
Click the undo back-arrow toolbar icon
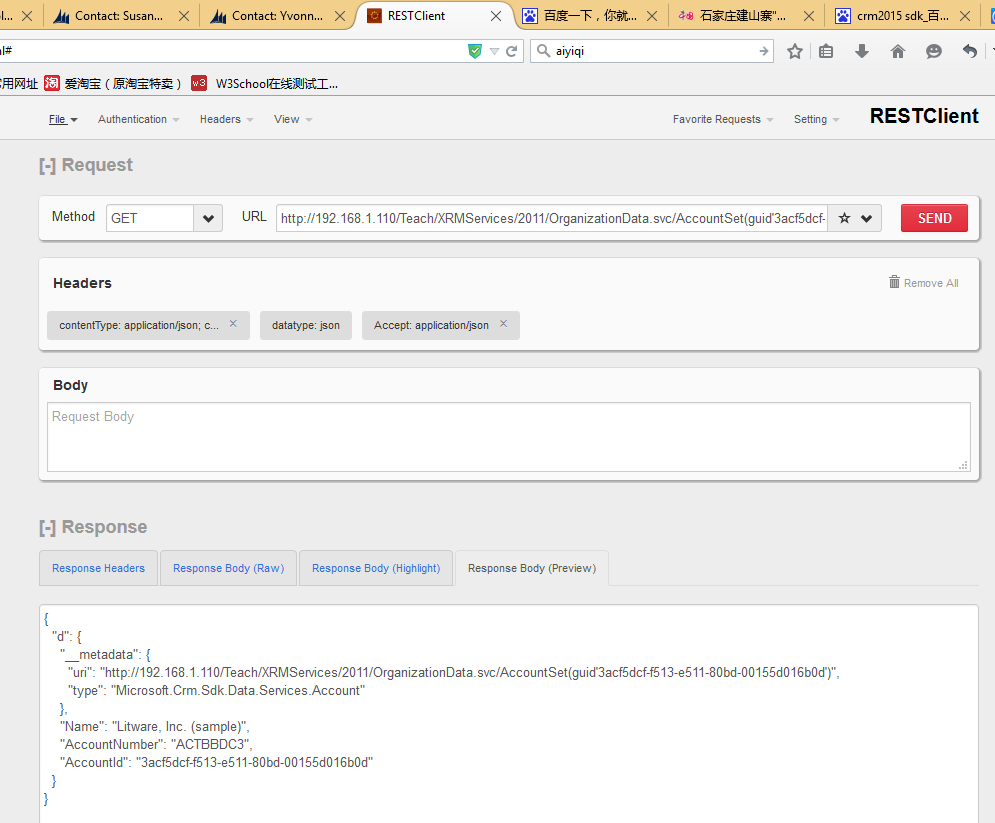click(970, 51)
